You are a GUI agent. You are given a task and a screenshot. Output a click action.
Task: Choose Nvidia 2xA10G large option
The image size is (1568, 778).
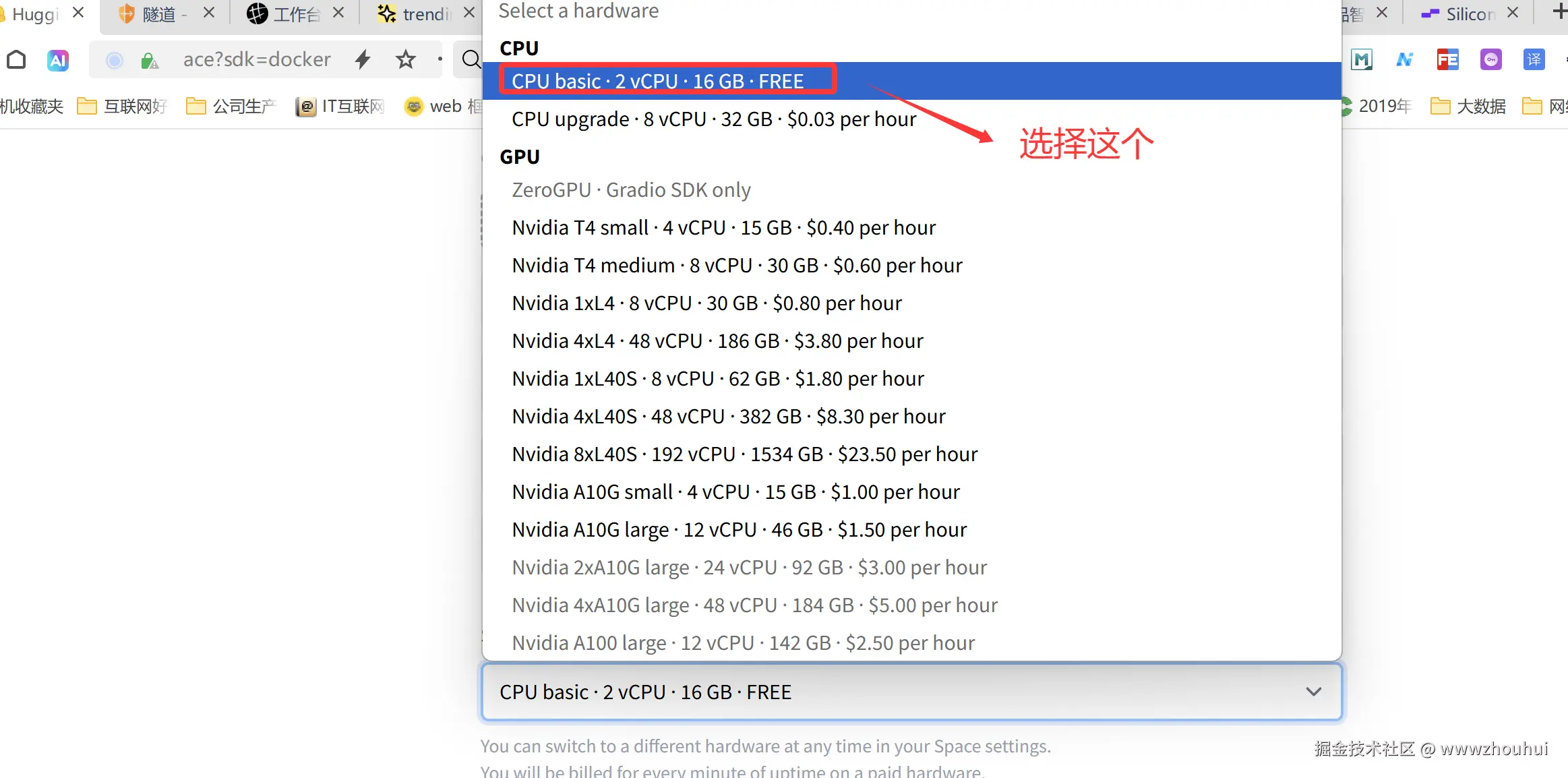coord(911,568)
